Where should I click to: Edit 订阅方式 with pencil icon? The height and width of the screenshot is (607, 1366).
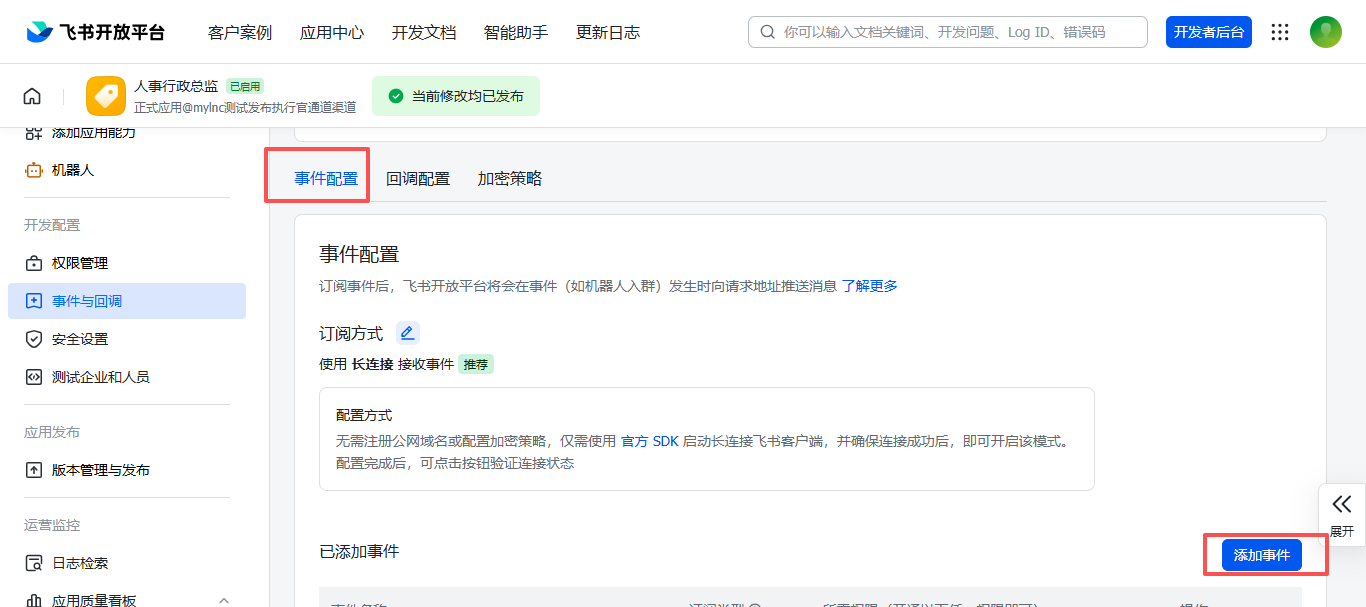(x=407, y=334)
